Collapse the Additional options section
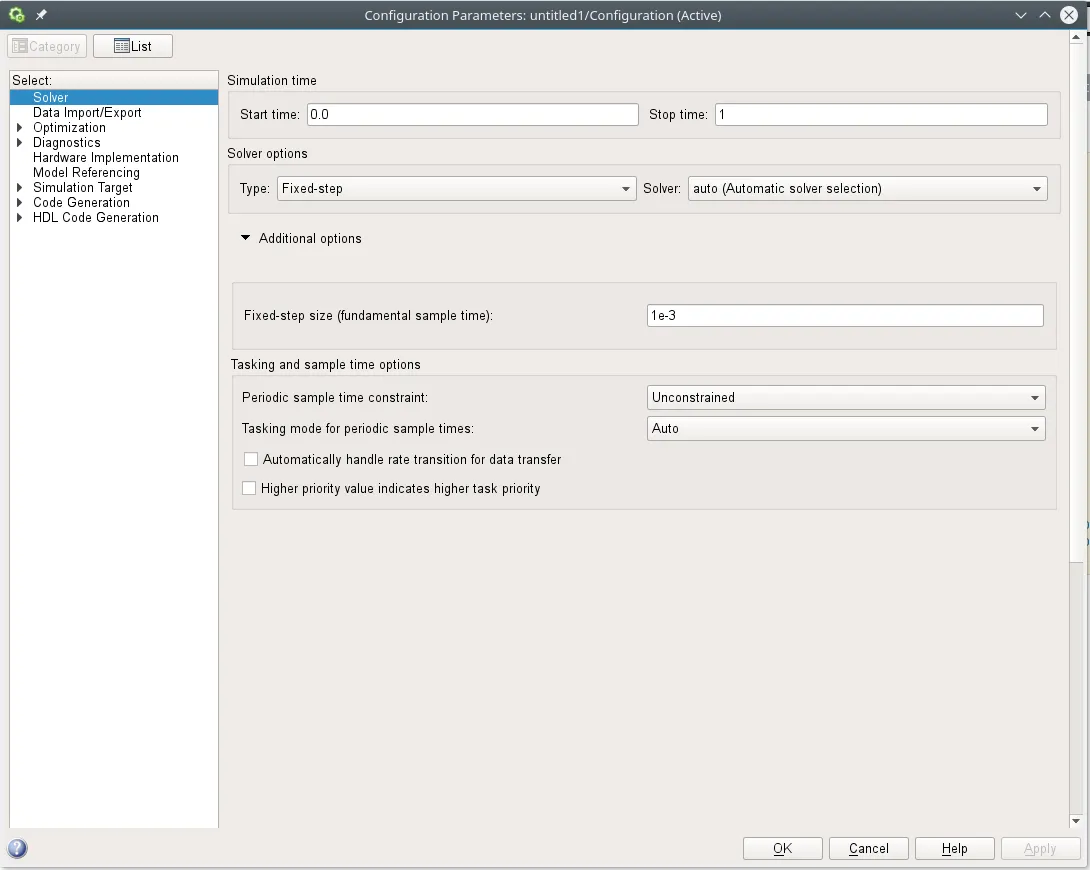 point(245,238)
